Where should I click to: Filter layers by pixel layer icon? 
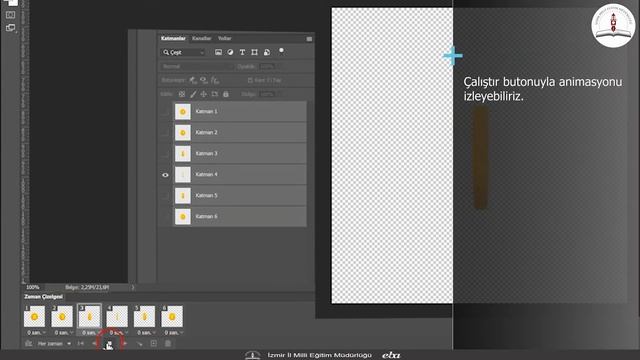point(218,52)
